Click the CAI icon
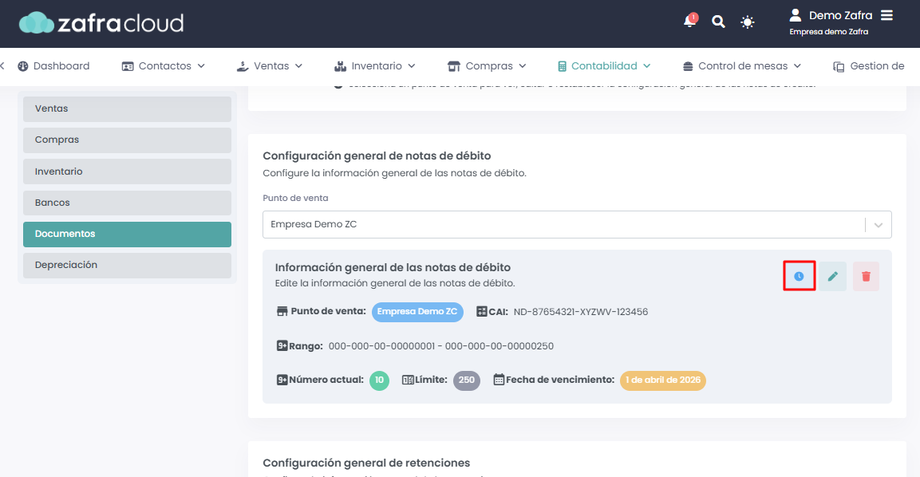This screenshot has width=920, height=477. pyautogui.click(x=482, y=312)
